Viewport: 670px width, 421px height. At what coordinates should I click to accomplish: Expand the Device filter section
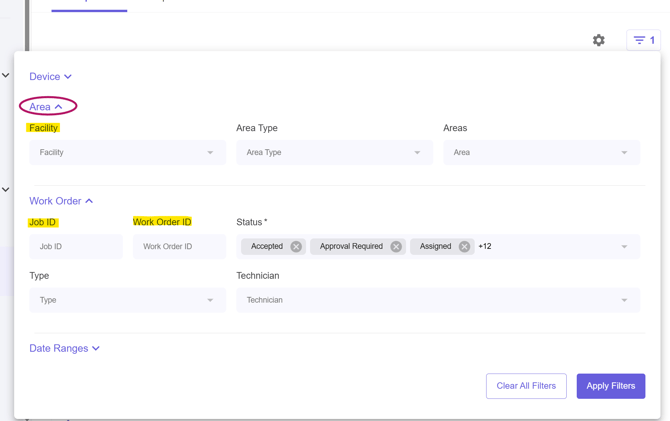point(50,77)
